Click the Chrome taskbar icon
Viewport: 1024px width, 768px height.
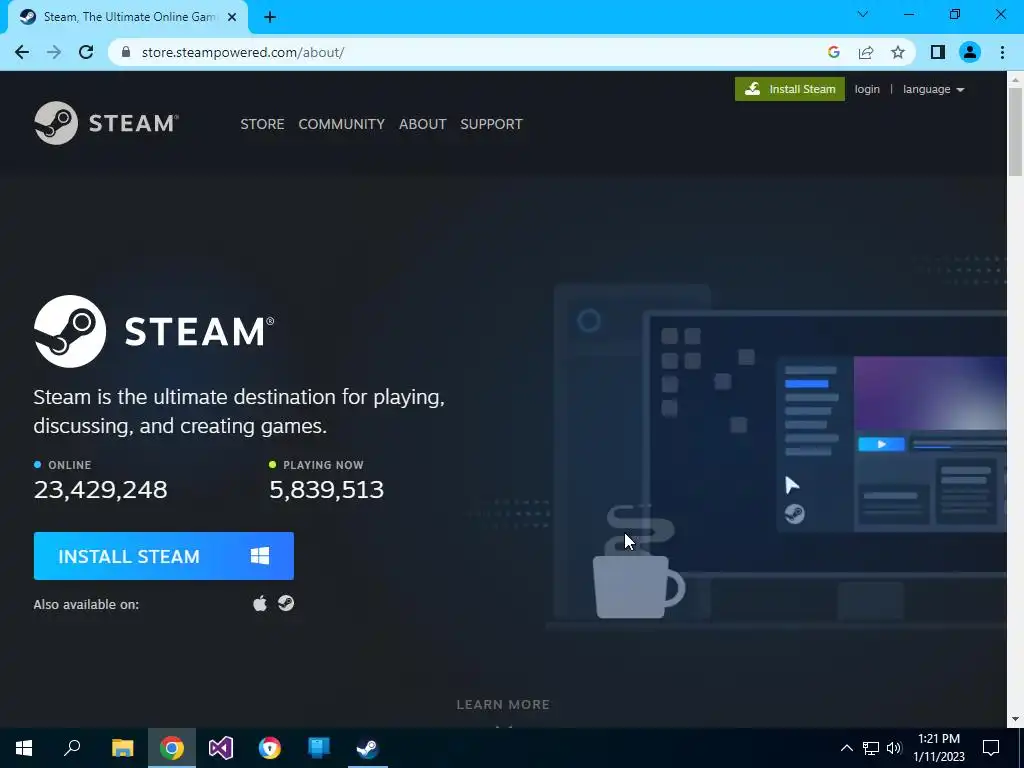tap(172, 748)
